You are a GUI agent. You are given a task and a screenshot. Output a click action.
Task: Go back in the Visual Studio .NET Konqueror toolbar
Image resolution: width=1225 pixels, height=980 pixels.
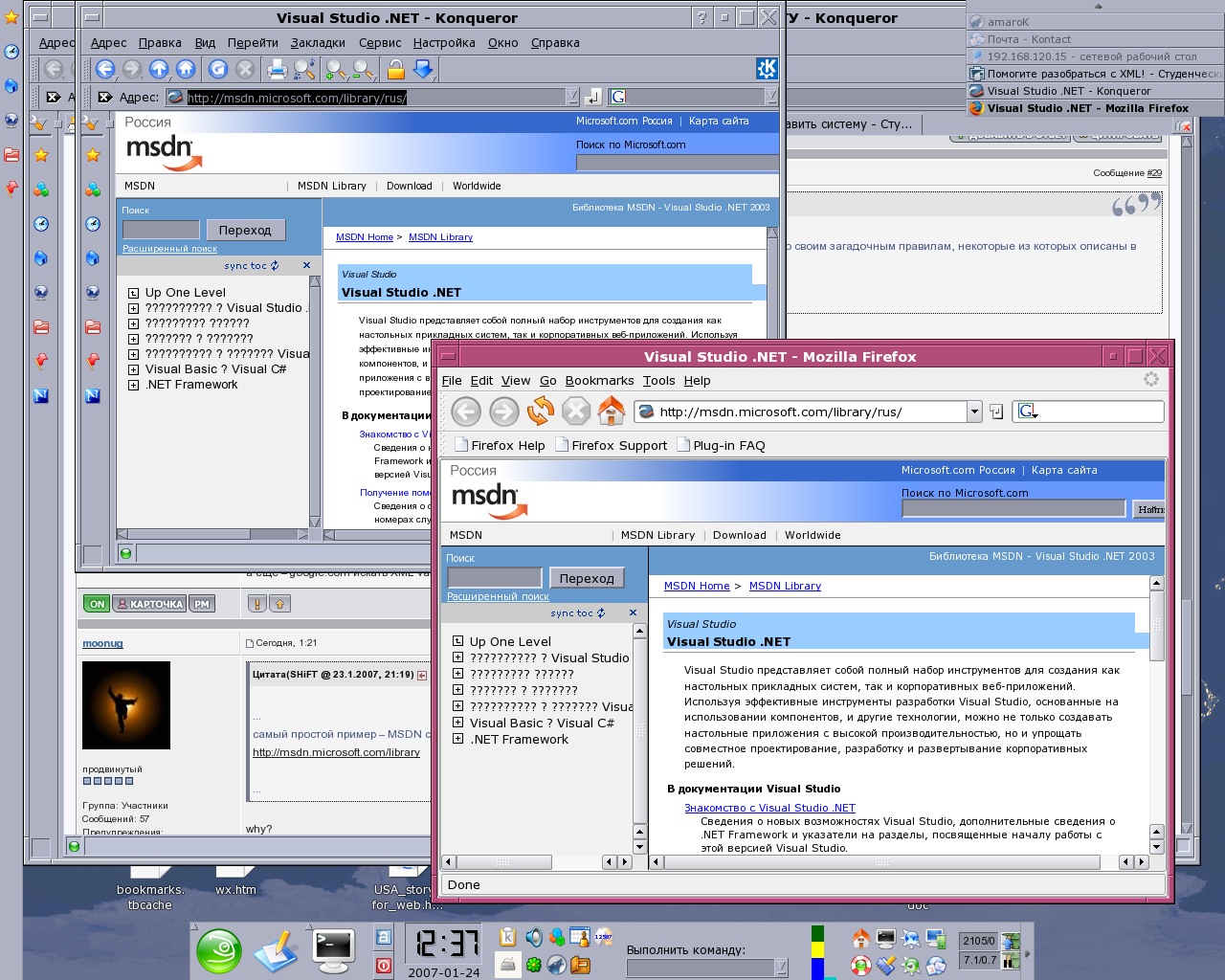click(105, 69)
